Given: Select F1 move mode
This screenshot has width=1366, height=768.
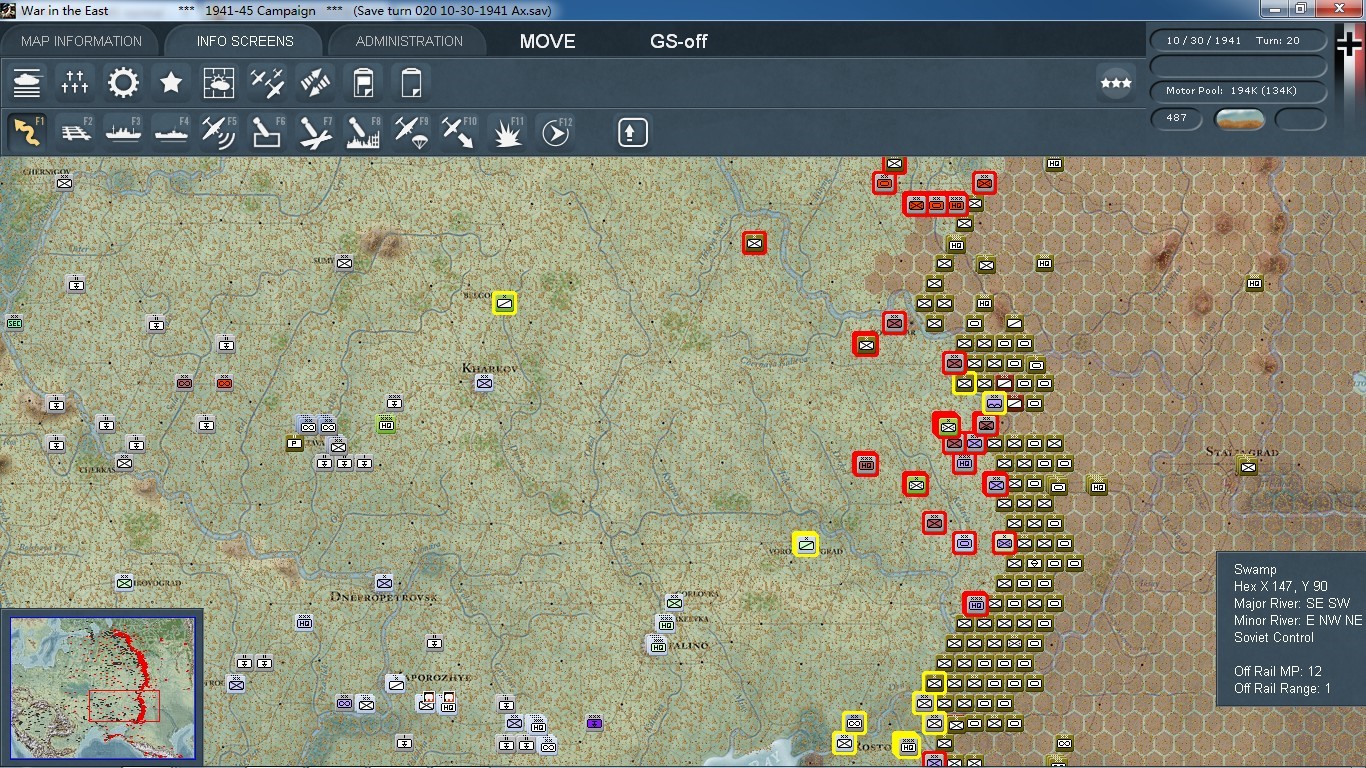Looking at the screenshot, I should pyautogui.click(x=27, y=132).
